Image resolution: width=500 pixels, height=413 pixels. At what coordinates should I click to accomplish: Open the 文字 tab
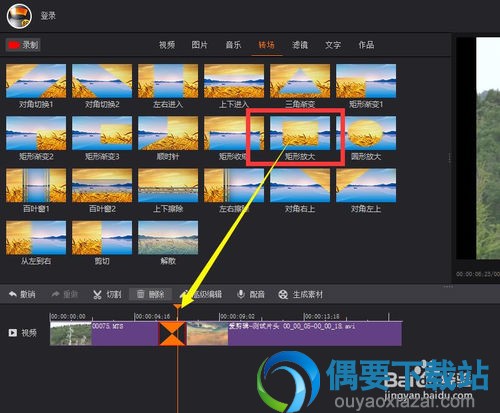(x=333, y=45)
